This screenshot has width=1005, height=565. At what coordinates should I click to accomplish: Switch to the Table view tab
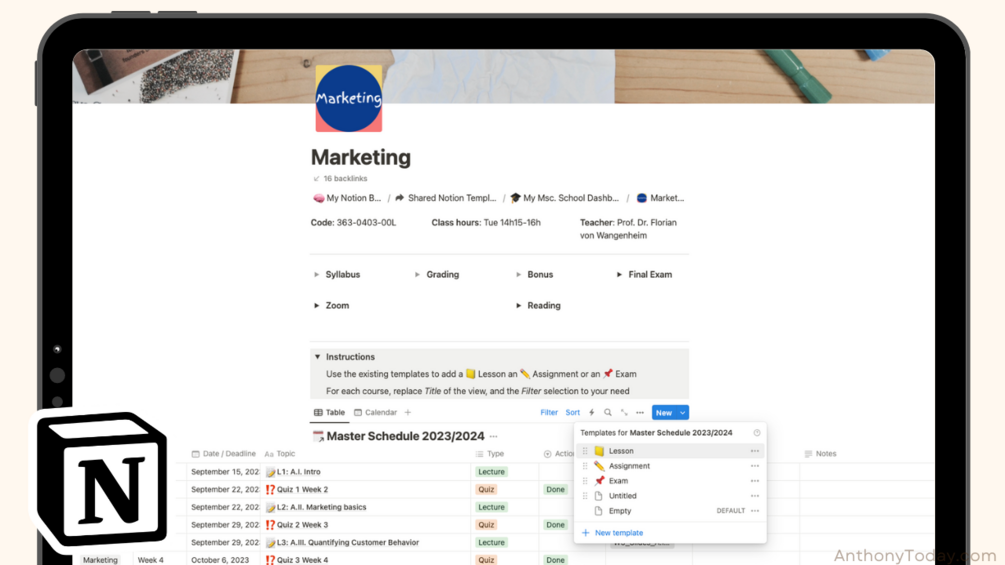(329, 413)
